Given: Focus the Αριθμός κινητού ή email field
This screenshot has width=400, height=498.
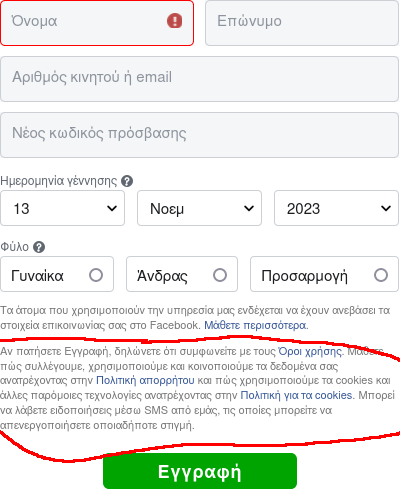Looking at the screenshot, I should (x=199, y=79).
